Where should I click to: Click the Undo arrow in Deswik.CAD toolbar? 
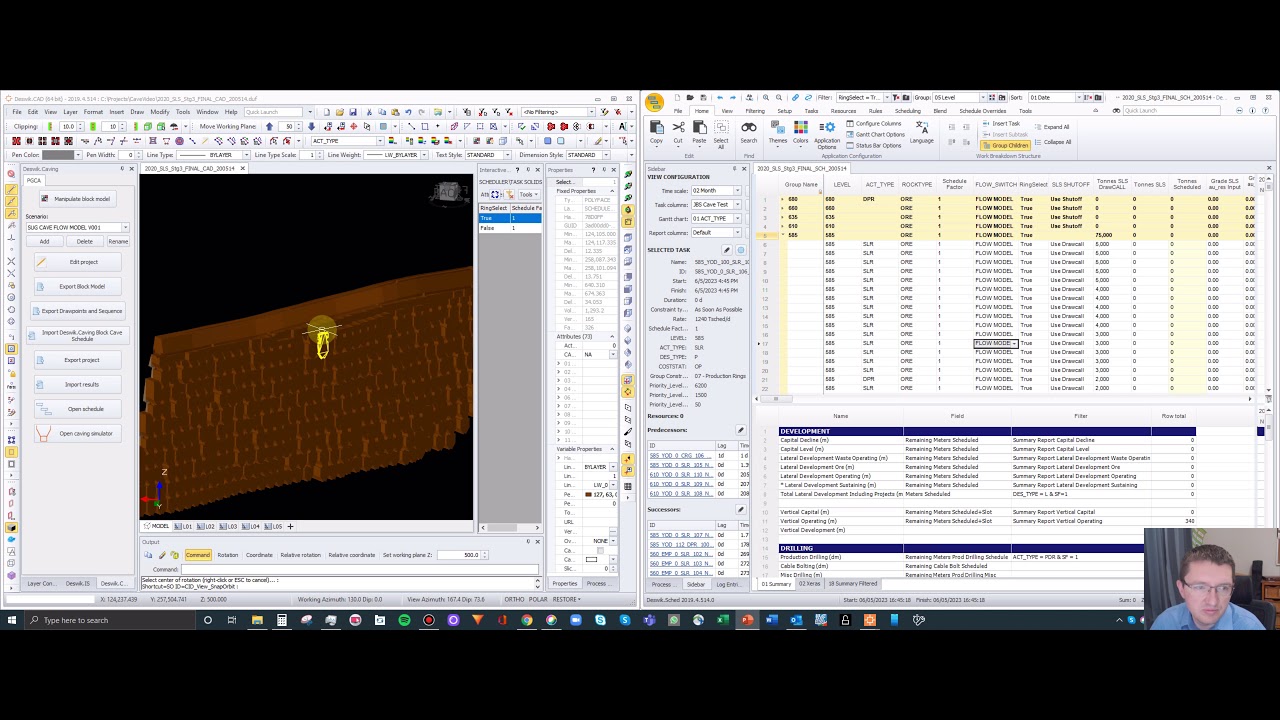(x=408, y=112)
